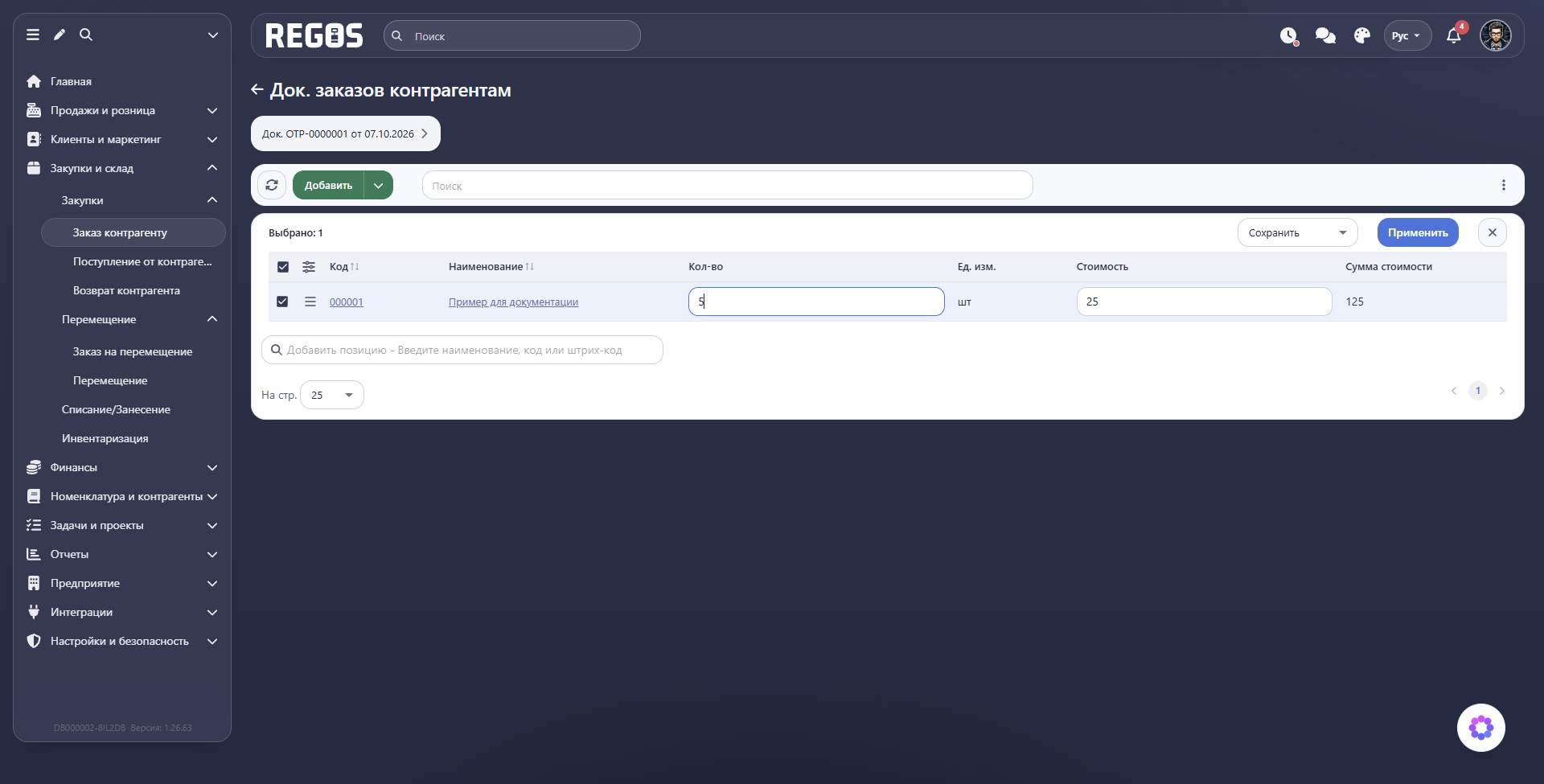Viewport: 1544px width, 784px height.
Task: Click the Применить button
Action: click(x=1418, y=232)
